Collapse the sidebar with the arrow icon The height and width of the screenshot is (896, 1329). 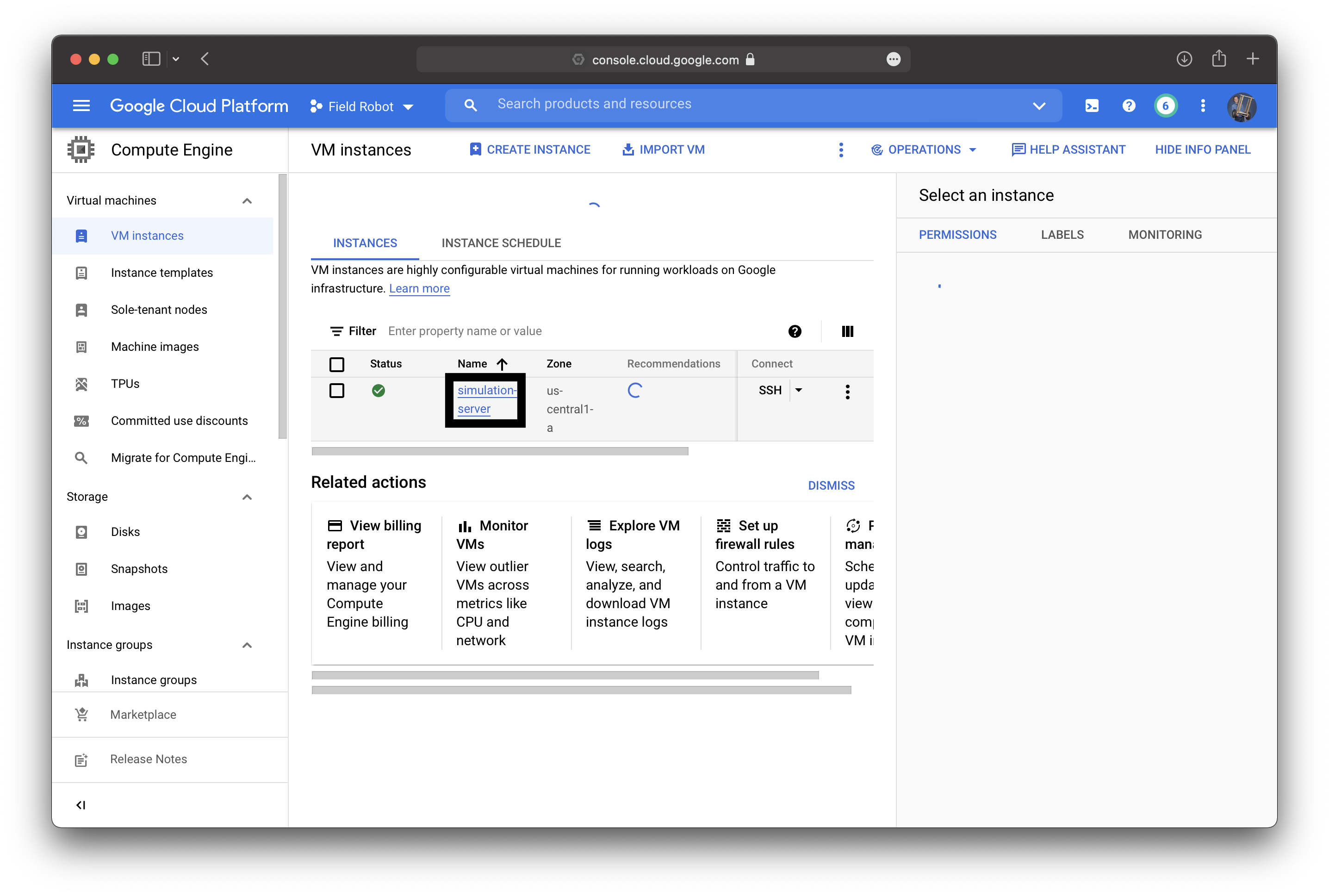[x=81, y=804]
